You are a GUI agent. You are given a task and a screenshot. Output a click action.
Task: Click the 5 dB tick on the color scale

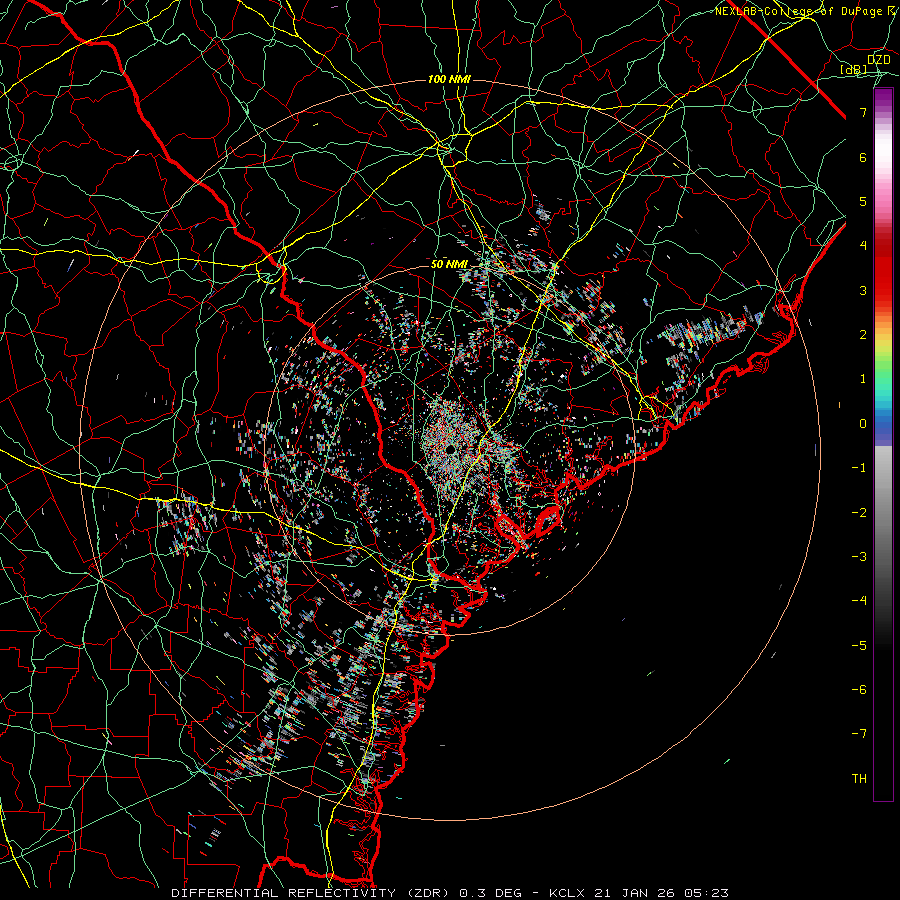coord(863,201)
